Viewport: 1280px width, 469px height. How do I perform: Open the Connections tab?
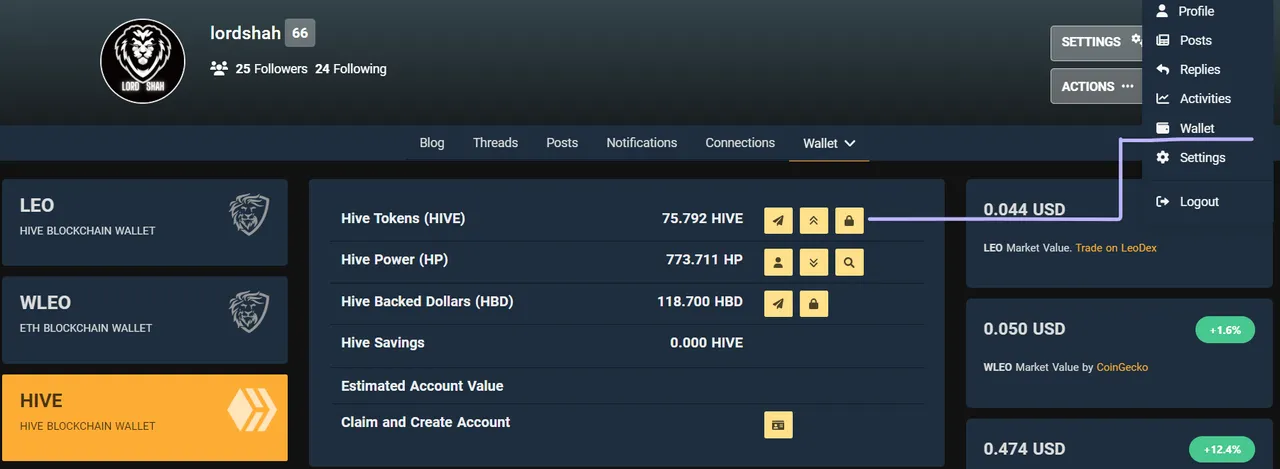click(x=740, y=143)
